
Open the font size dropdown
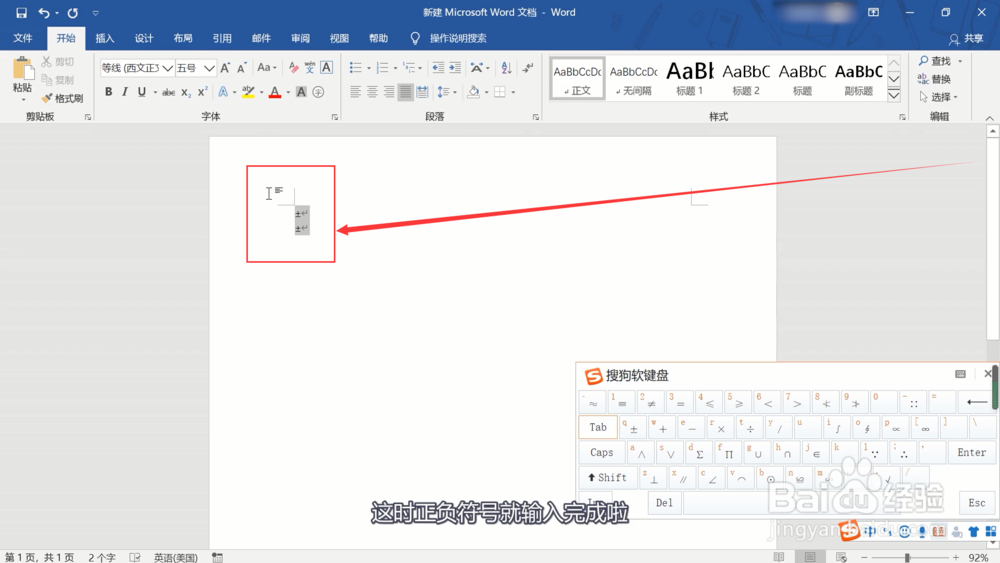coord(209,68)
